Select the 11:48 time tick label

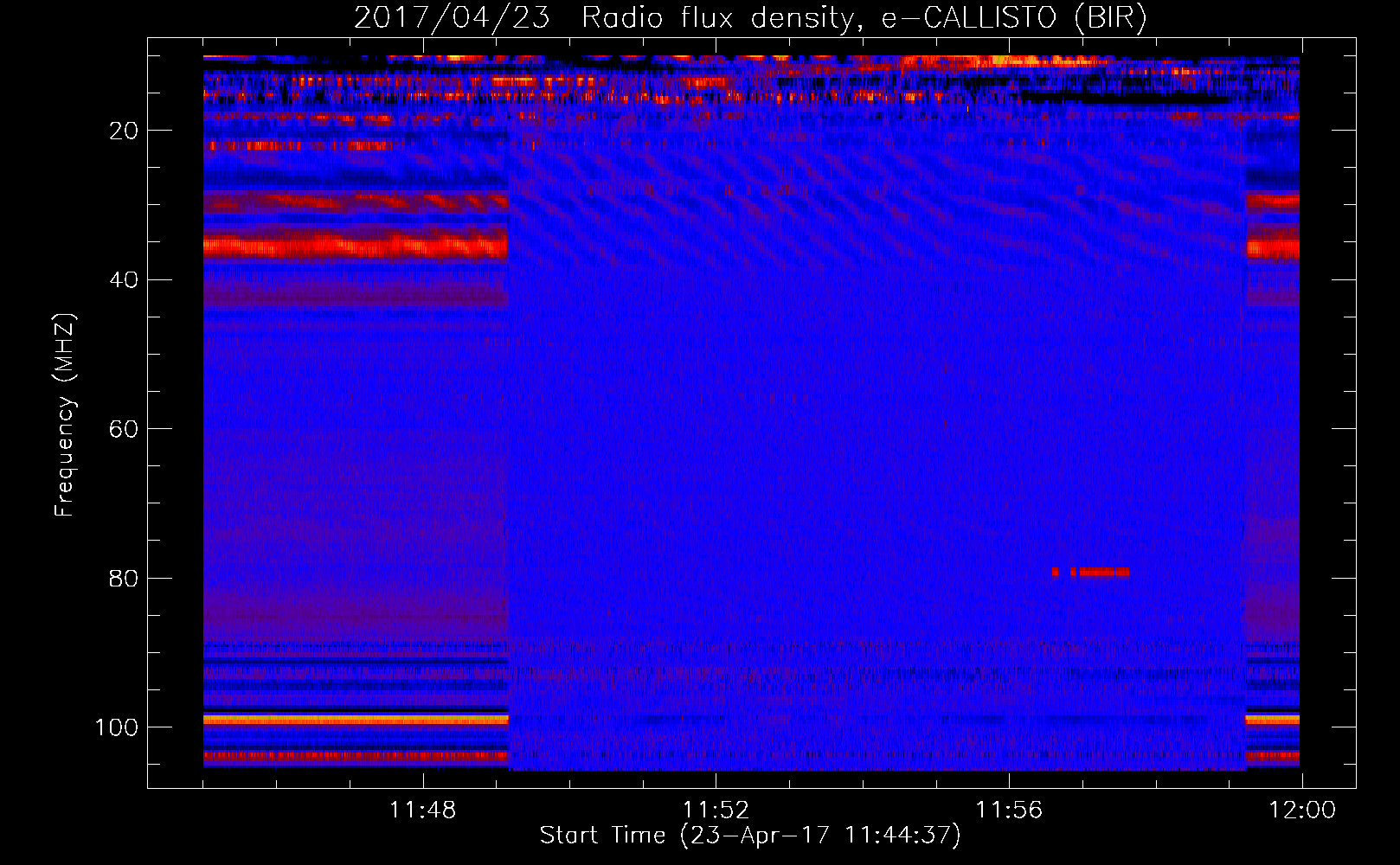[422, 811]
